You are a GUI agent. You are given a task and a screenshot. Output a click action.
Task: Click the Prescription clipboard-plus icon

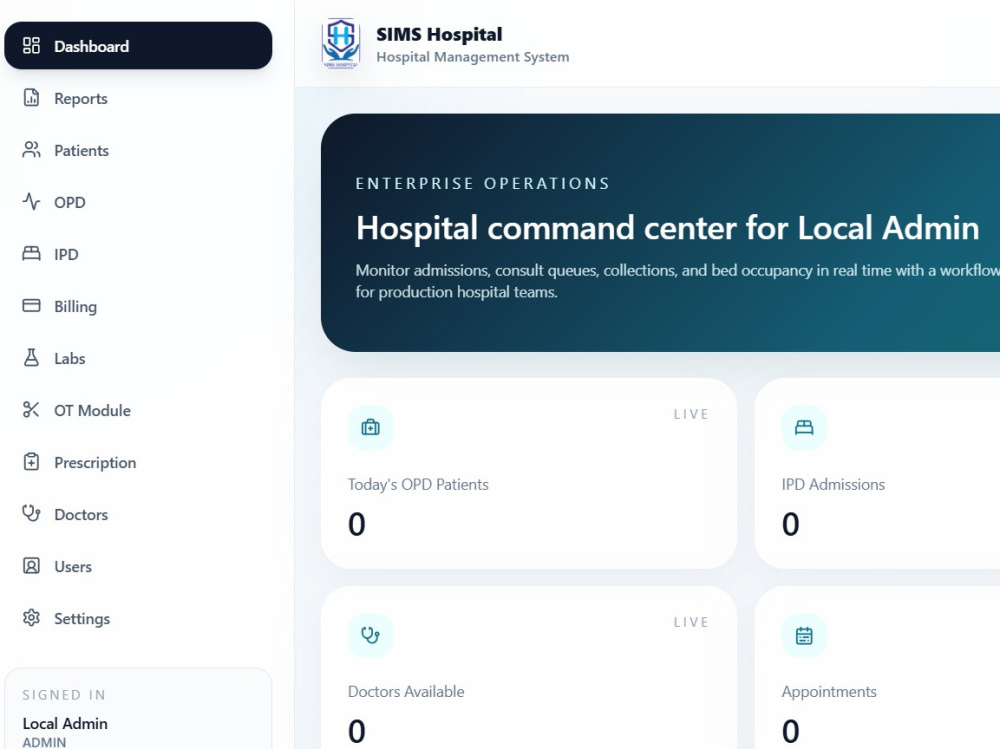click(x=31, y=462)
